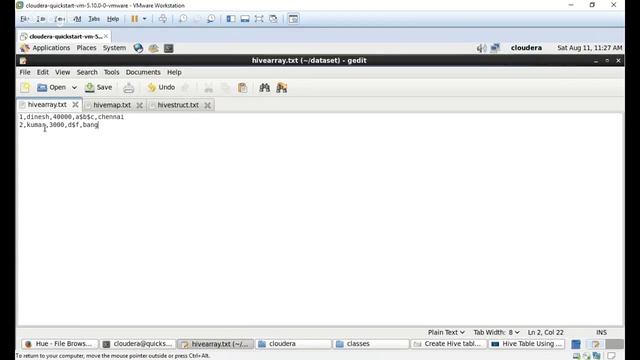
Task: Close the hivemap.txt tab
Action: [140, 105]
